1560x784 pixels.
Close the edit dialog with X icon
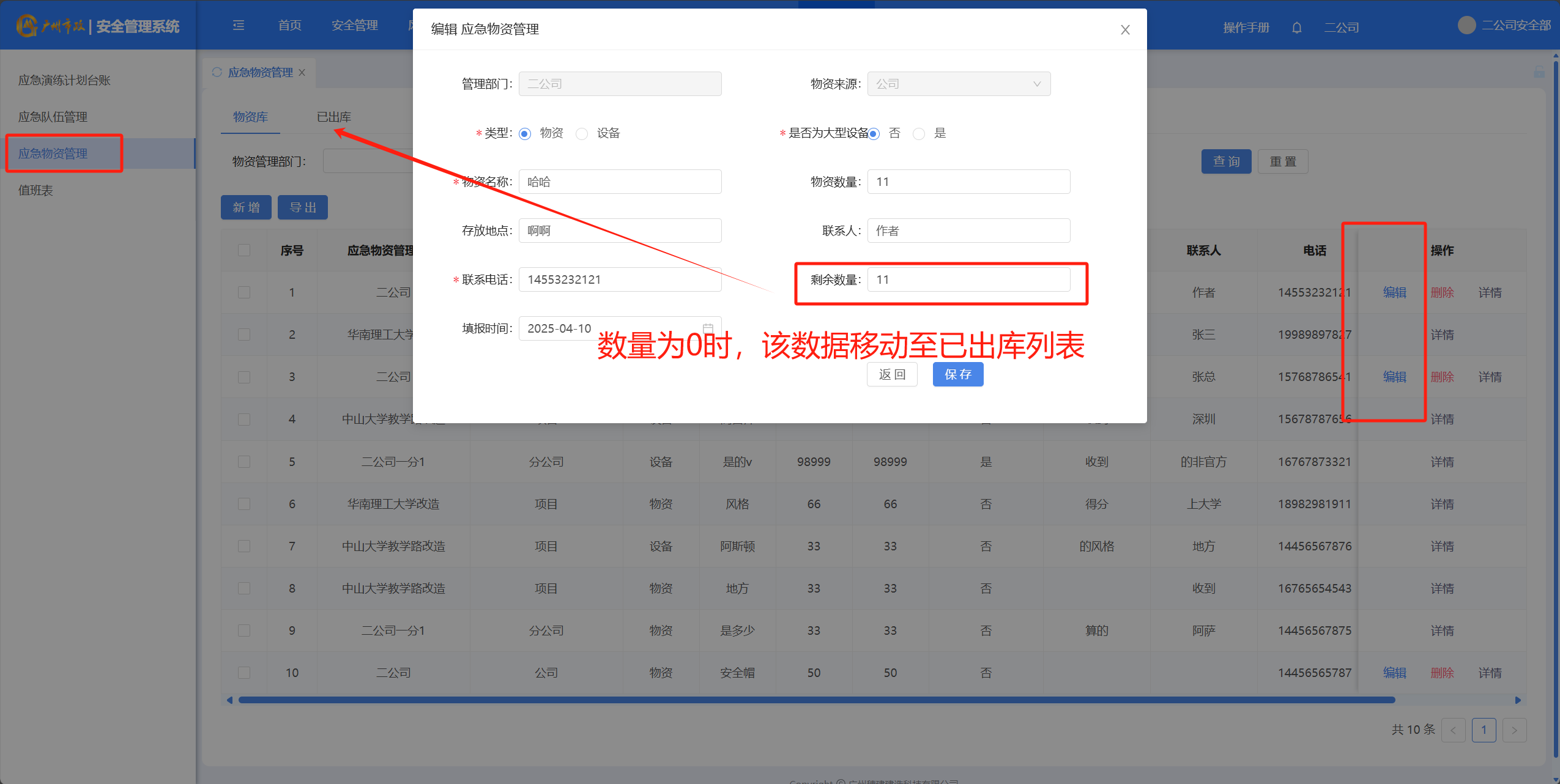(x=1124, y=30)
